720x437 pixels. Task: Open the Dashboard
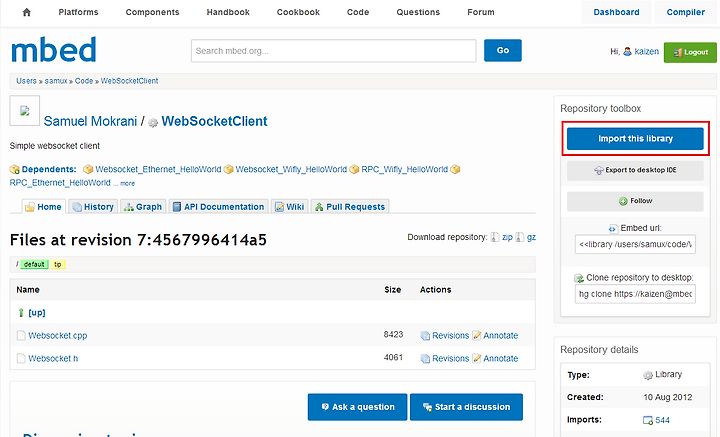[x=616, y=12]
